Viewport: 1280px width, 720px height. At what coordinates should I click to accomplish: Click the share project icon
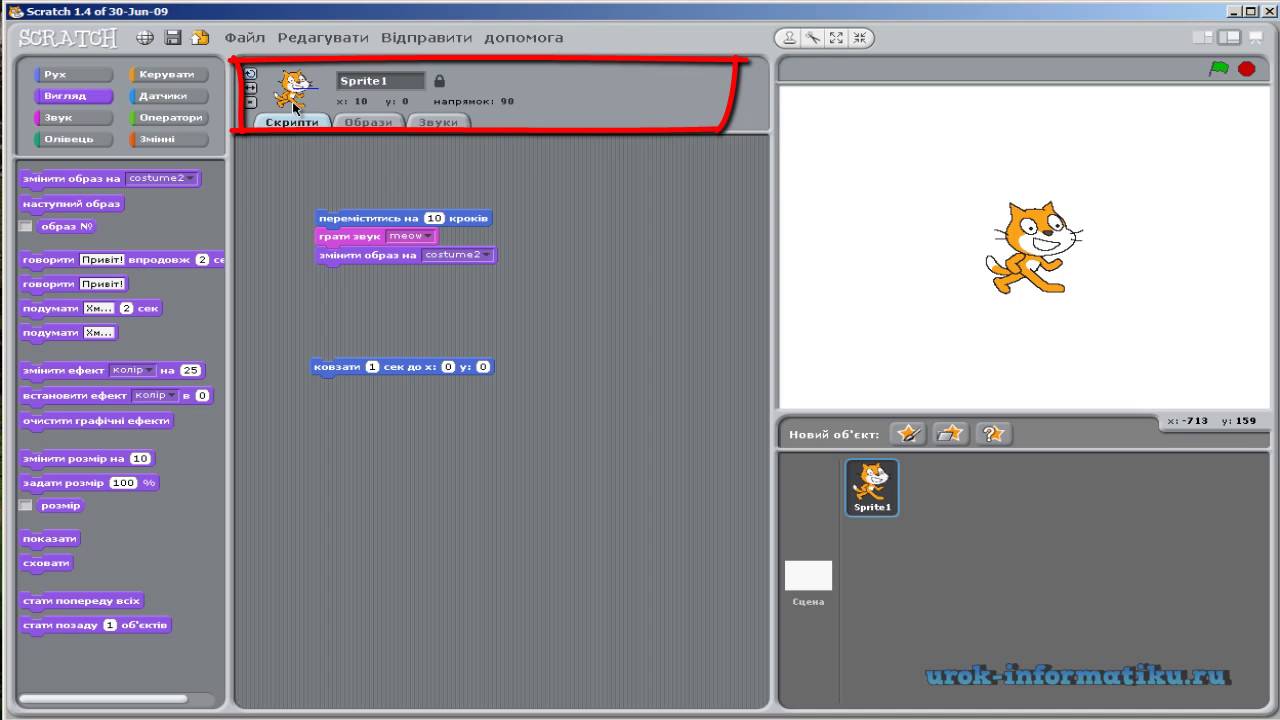200,38
